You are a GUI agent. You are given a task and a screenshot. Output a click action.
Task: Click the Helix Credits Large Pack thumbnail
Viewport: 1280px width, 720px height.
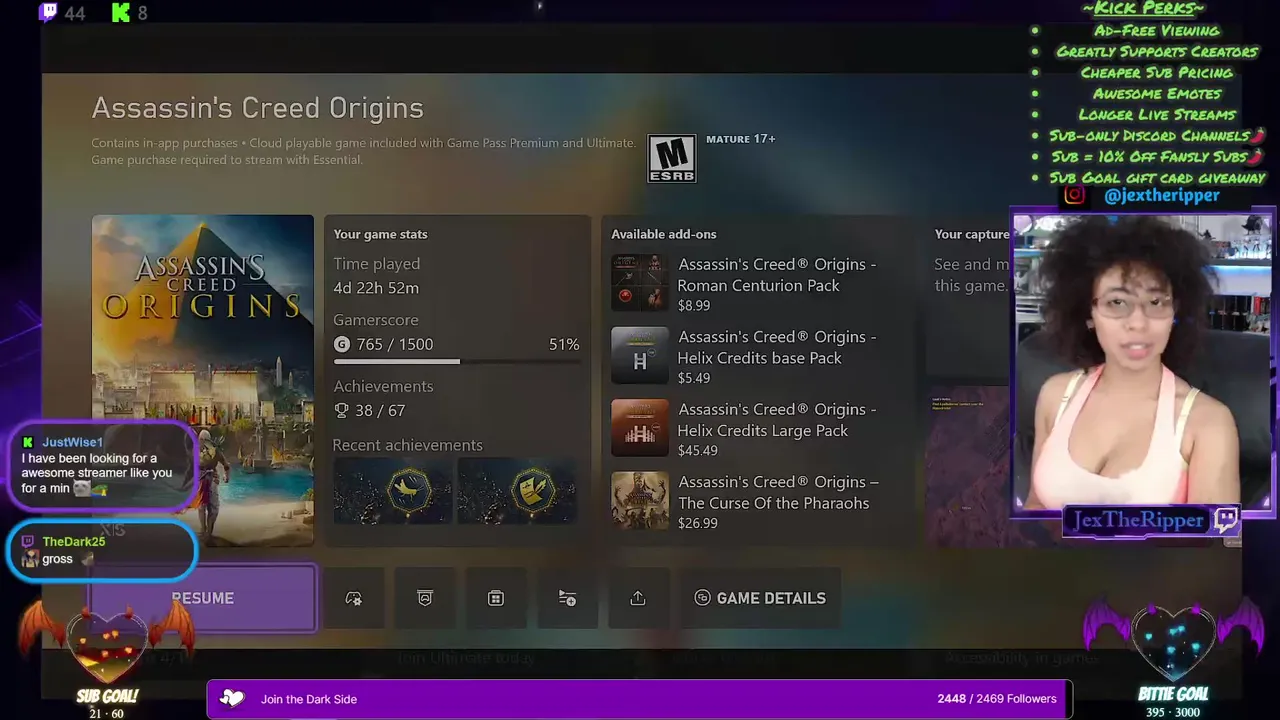(x=640, y=429)
